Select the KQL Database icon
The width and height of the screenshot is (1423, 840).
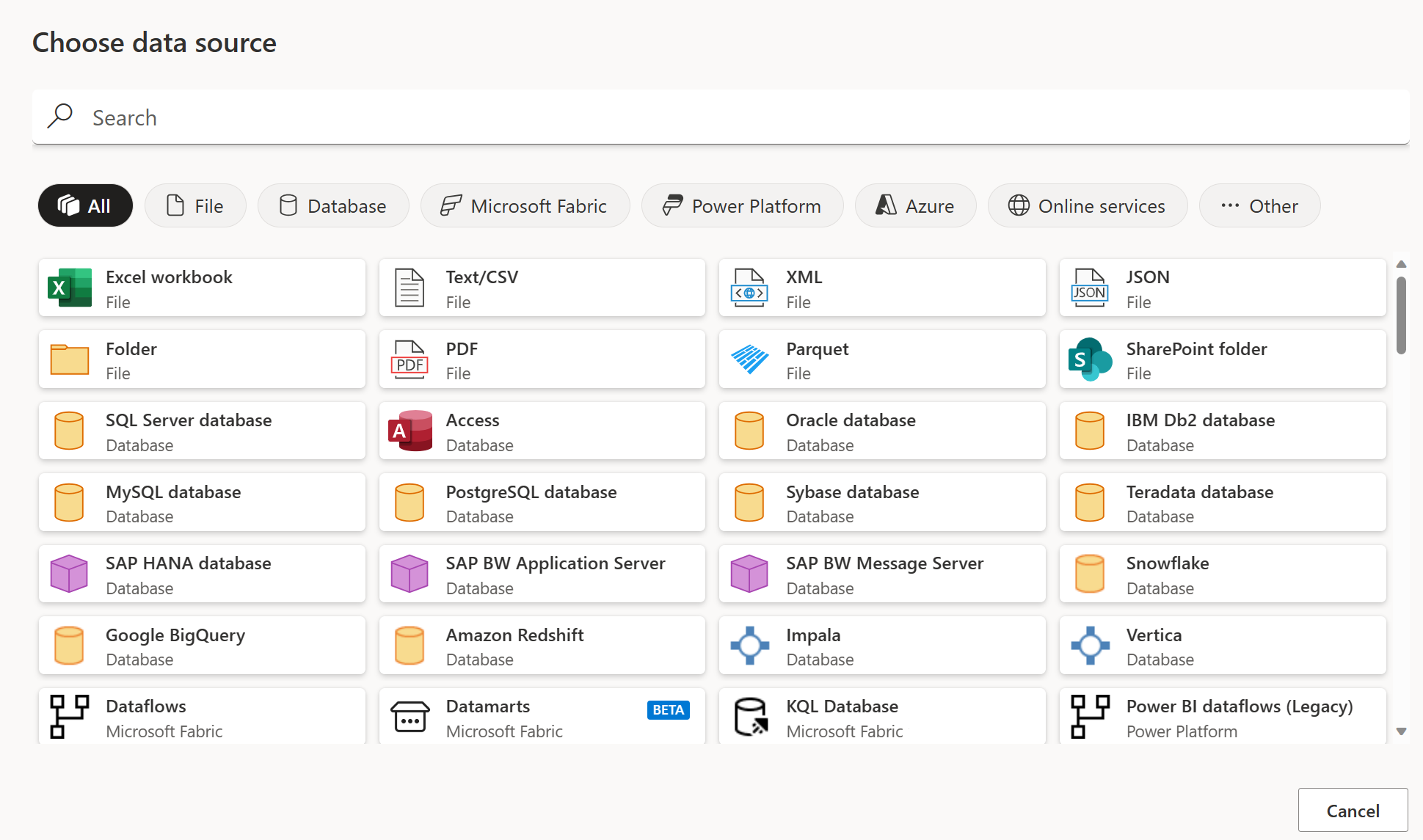point(749,717)
